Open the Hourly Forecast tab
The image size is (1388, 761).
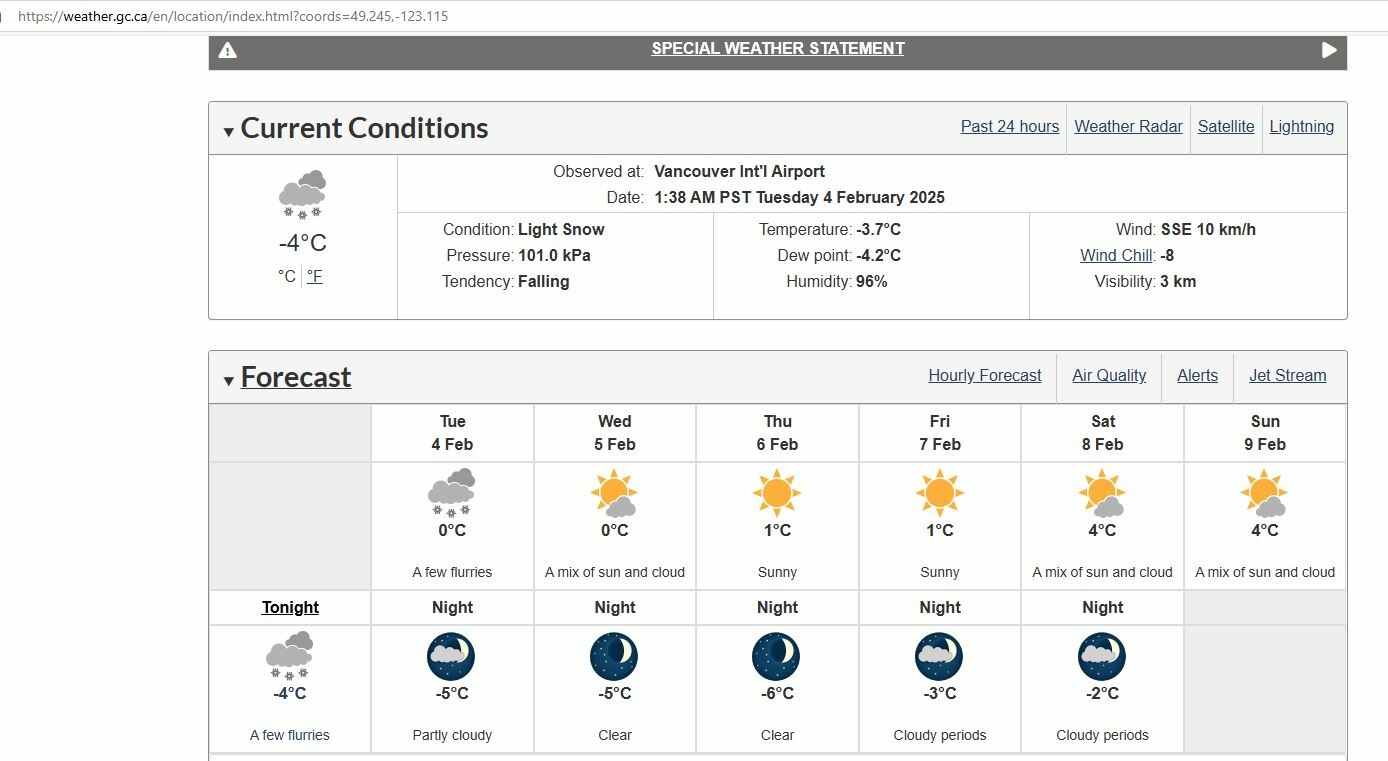click(985, 375)
